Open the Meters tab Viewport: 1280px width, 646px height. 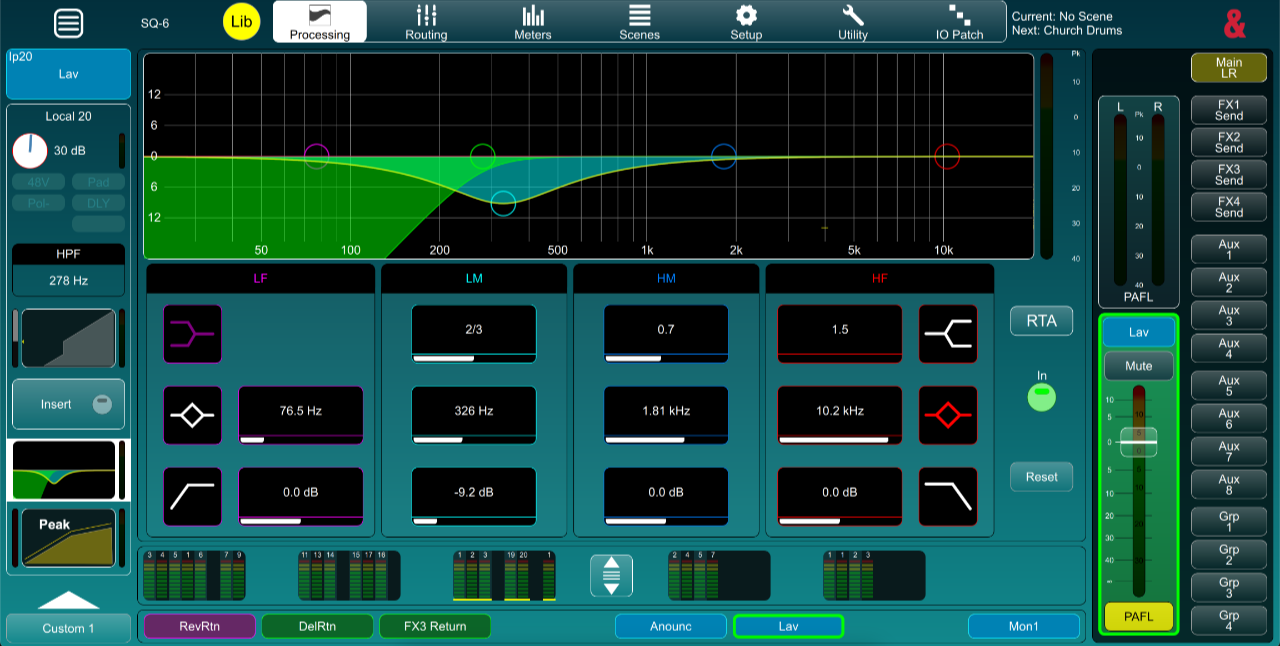[x=532, y=21]
